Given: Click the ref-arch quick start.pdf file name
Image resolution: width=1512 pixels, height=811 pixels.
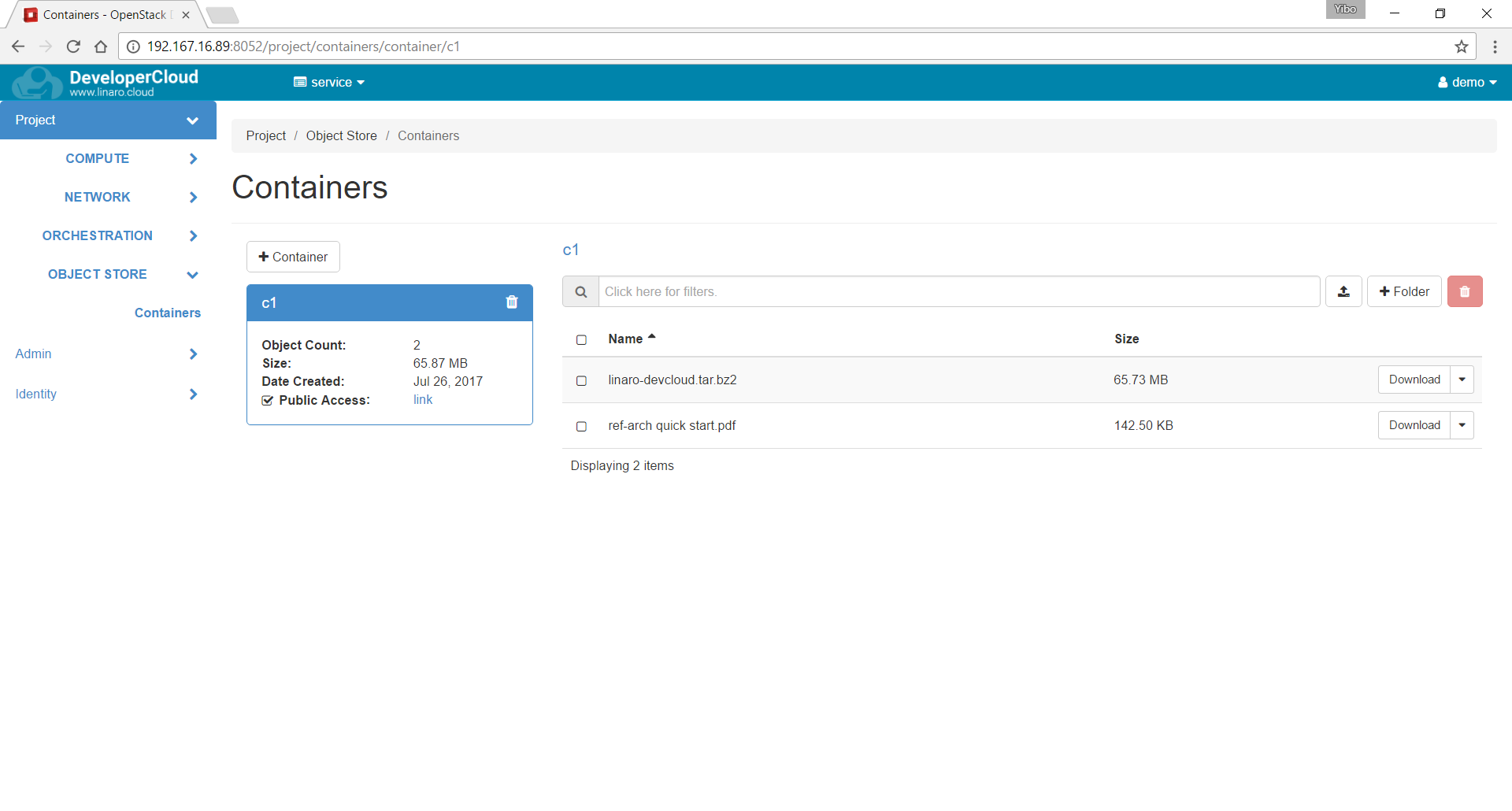Looking at the screenshot, I should [x=672, y=425].
